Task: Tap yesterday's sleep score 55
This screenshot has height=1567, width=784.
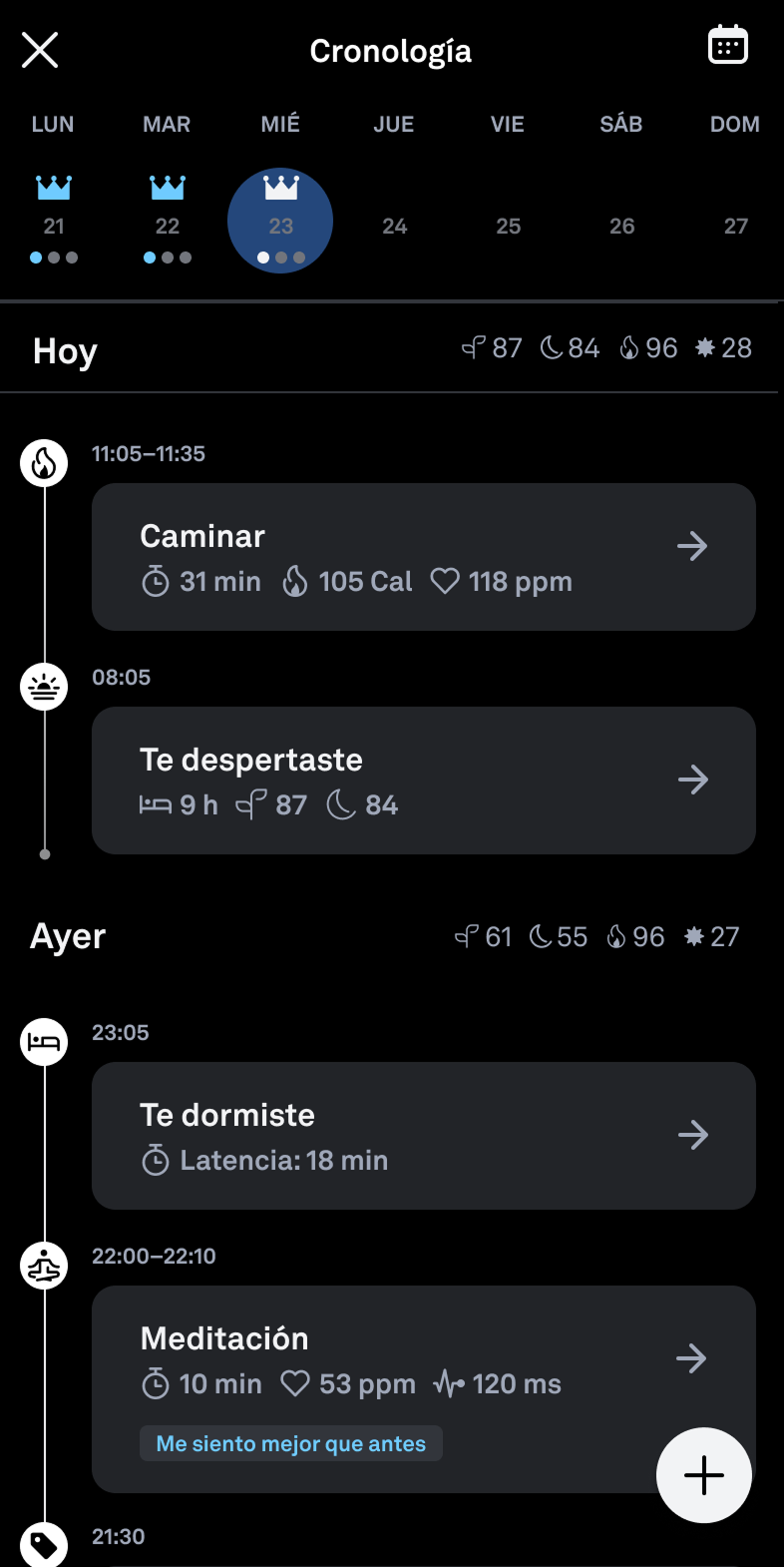Action: (x=559, y=937)
